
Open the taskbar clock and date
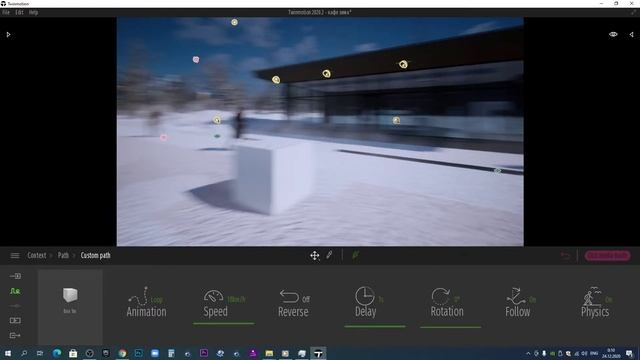point(611,353)
